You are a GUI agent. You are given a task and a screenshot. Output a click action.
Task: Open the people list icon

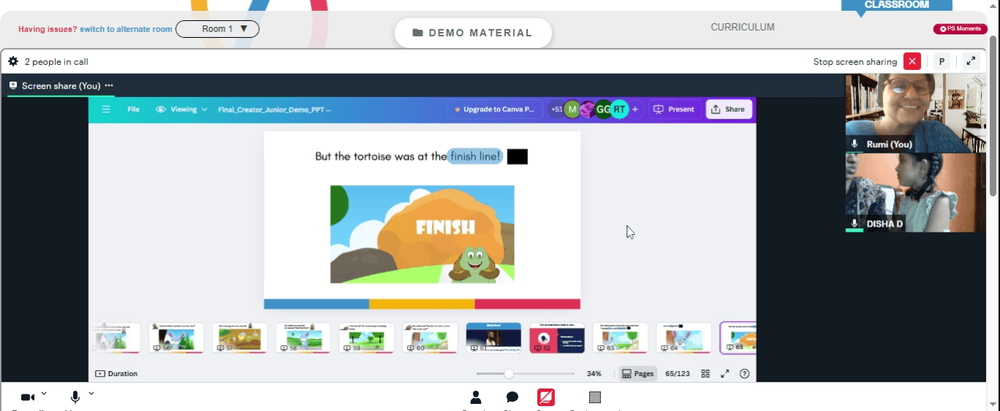[475, 397]
